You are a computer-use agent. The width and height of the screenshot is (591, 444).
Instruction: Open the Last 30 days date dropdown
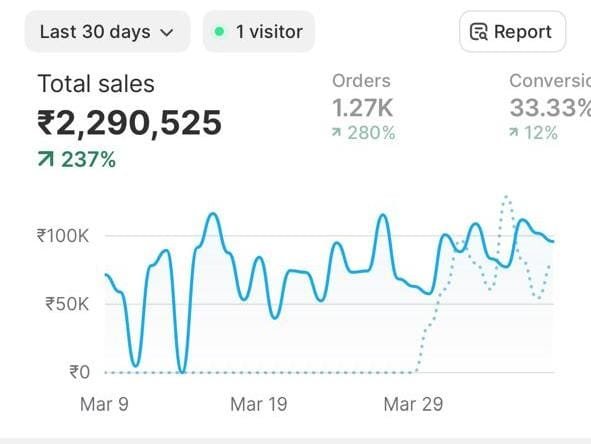pos(107,32)
